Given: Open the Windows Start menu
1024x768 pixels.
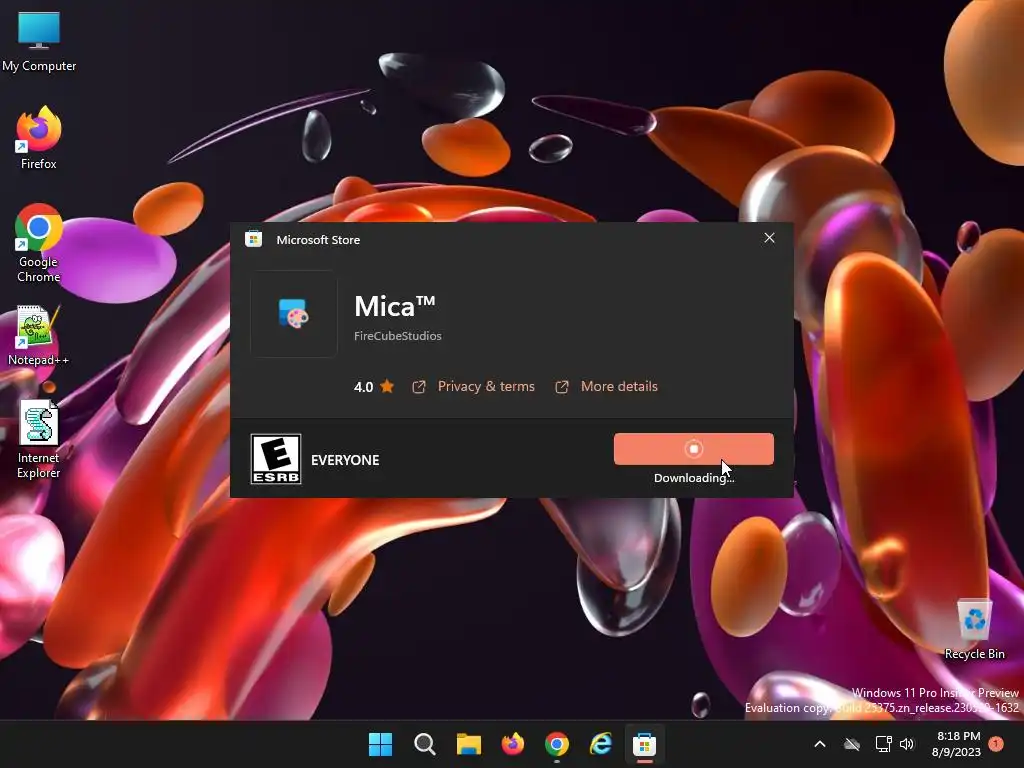Looking at the screenshot, I should (x=381, y=744).
